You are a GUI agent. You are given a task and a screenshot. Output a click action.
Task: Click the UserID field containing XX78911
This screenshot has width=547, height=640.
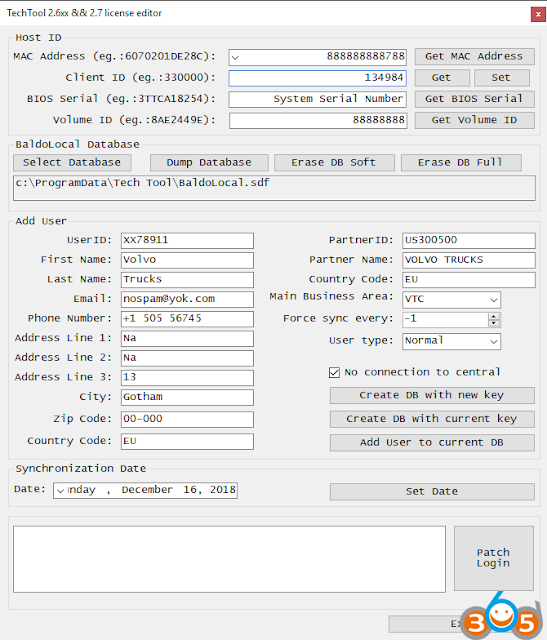187,240
